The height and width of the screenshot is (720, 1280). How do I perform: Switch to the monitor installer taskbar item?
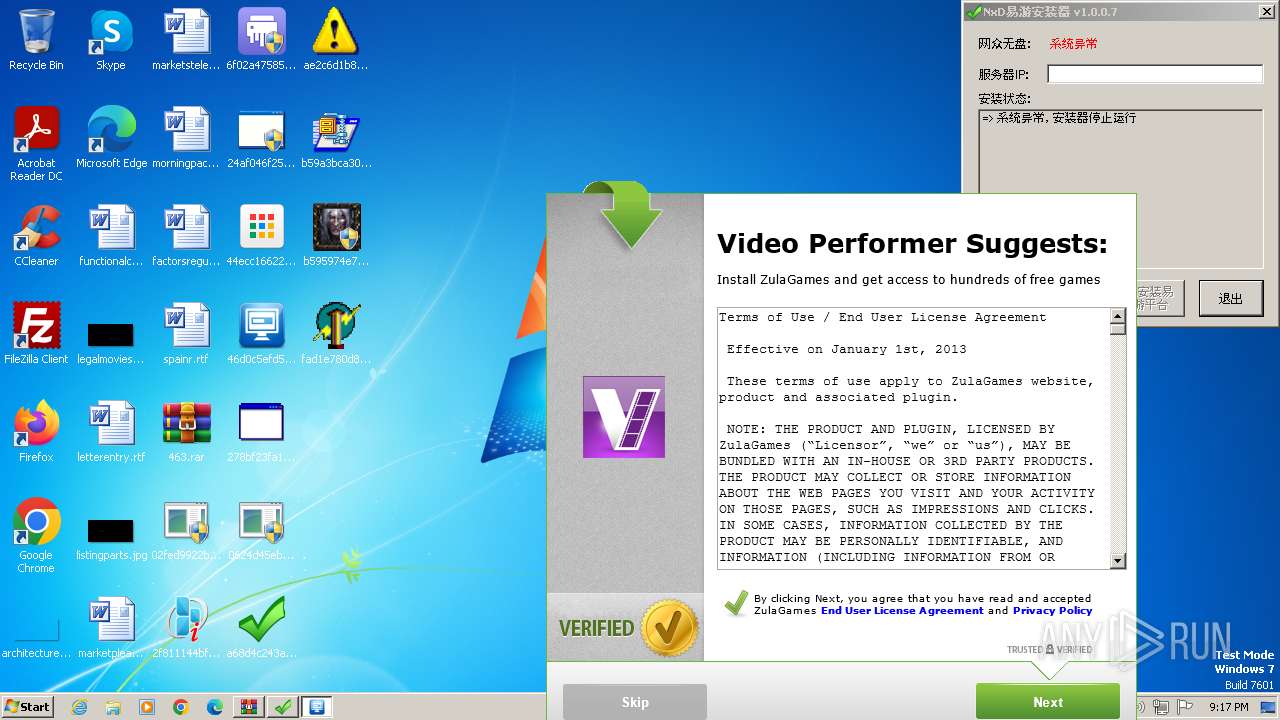point(317,707)
